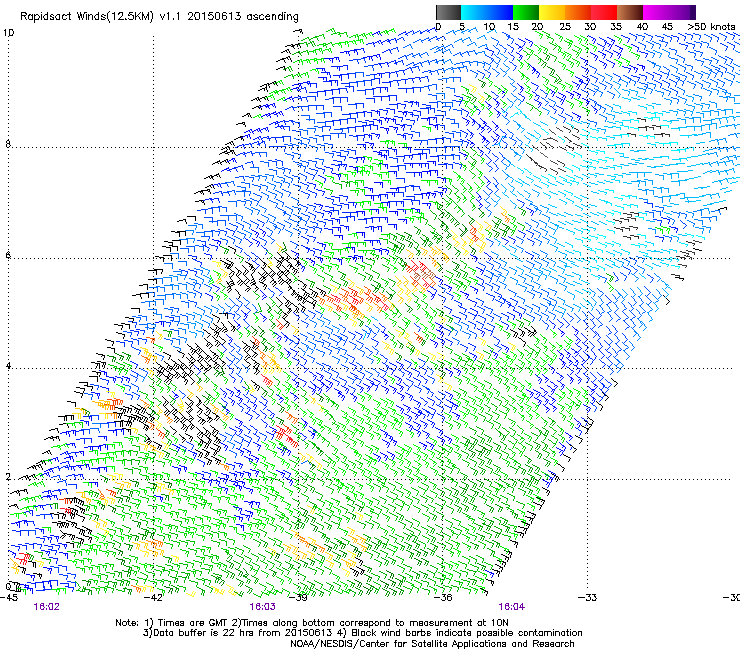Viewport: 740px width, 650px height.
Task: Click the note line 'Times are GMT'
Action: click(191, 623)
